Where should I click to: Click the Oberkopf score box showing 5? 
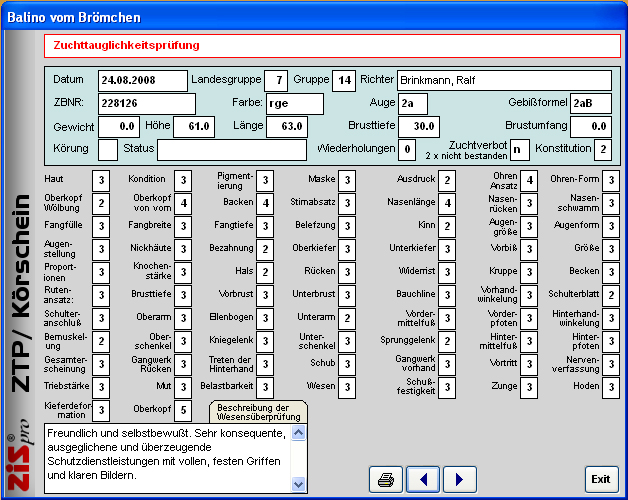[183, 410]
